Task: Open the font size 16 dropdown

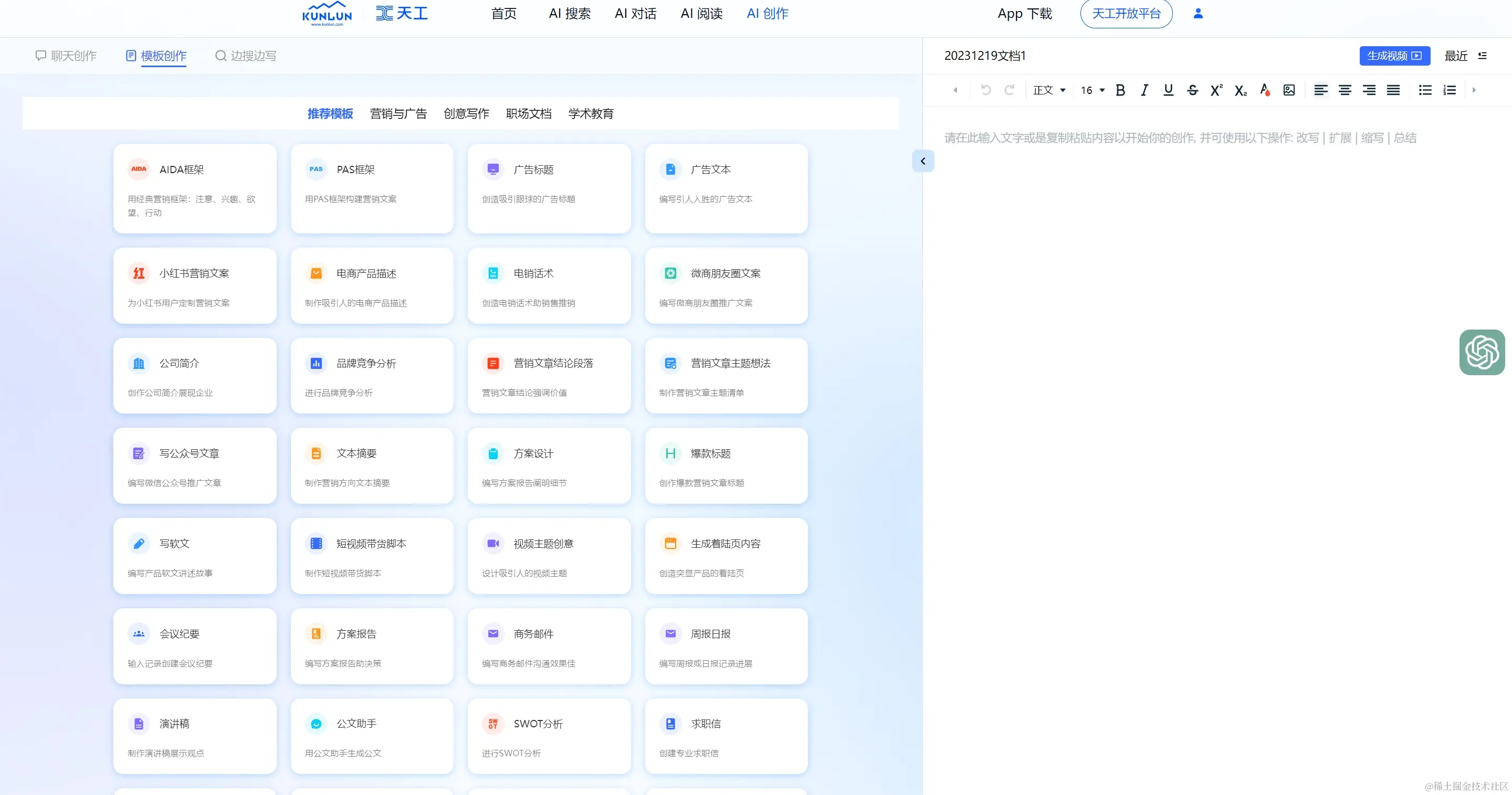Action: (x=1093, y=90)
